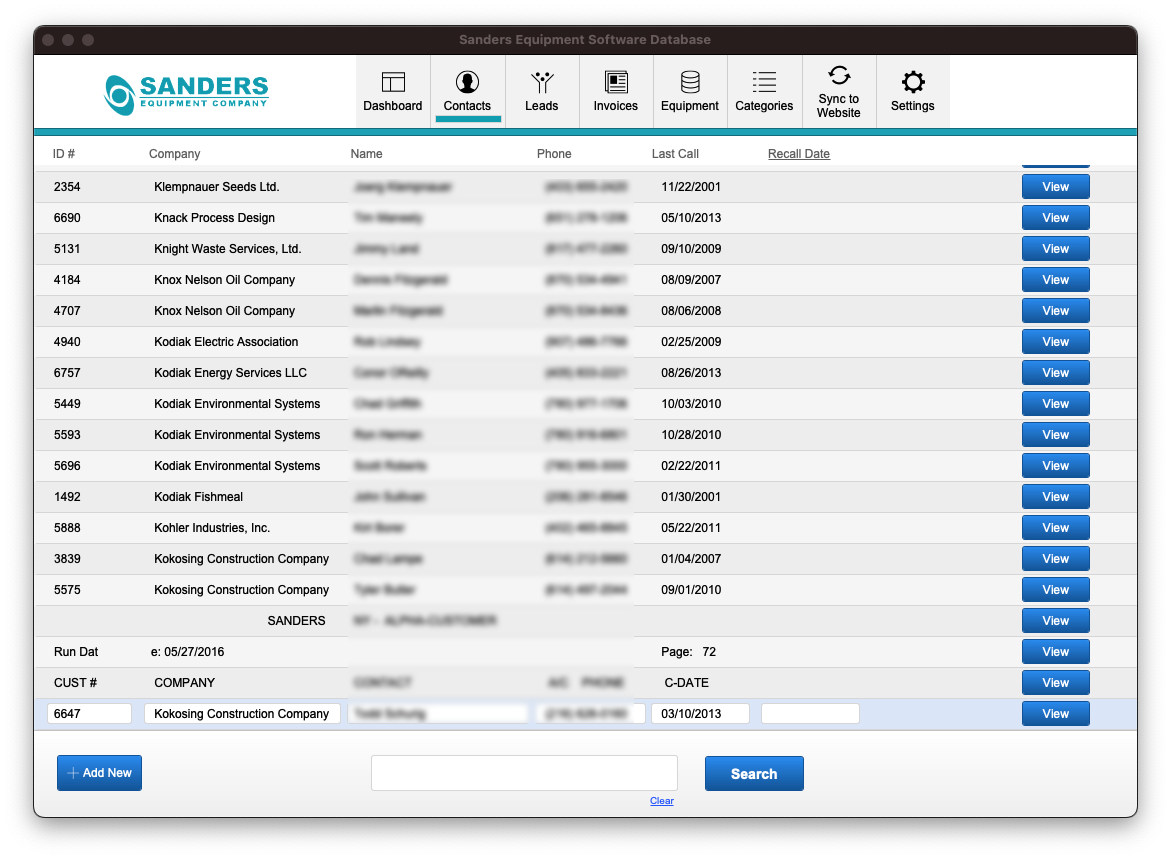
Task: View Klempnauer Seeds Ltd. record
Action: point(1055,187)
